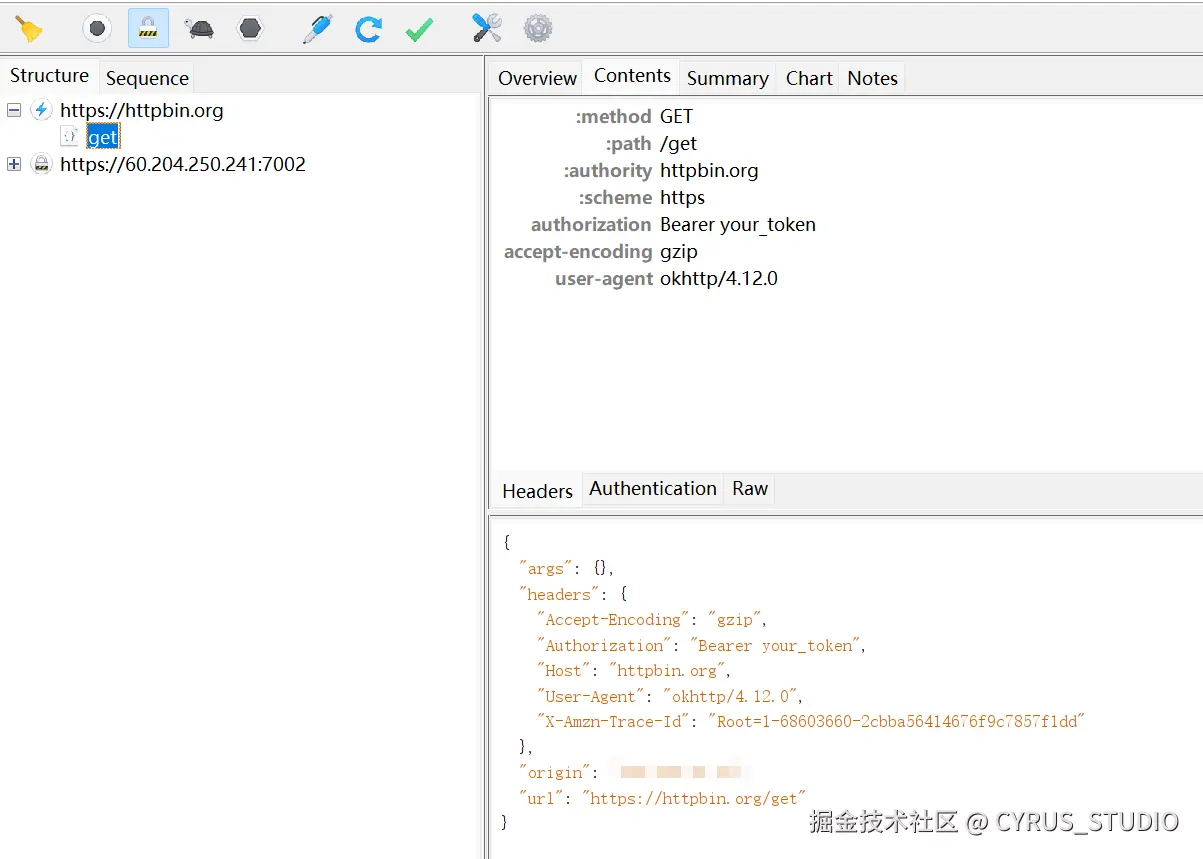The height and width of the screenshot is (859, 1203).
Task: Open the Notes tab
Action: (x=872, y=78)
